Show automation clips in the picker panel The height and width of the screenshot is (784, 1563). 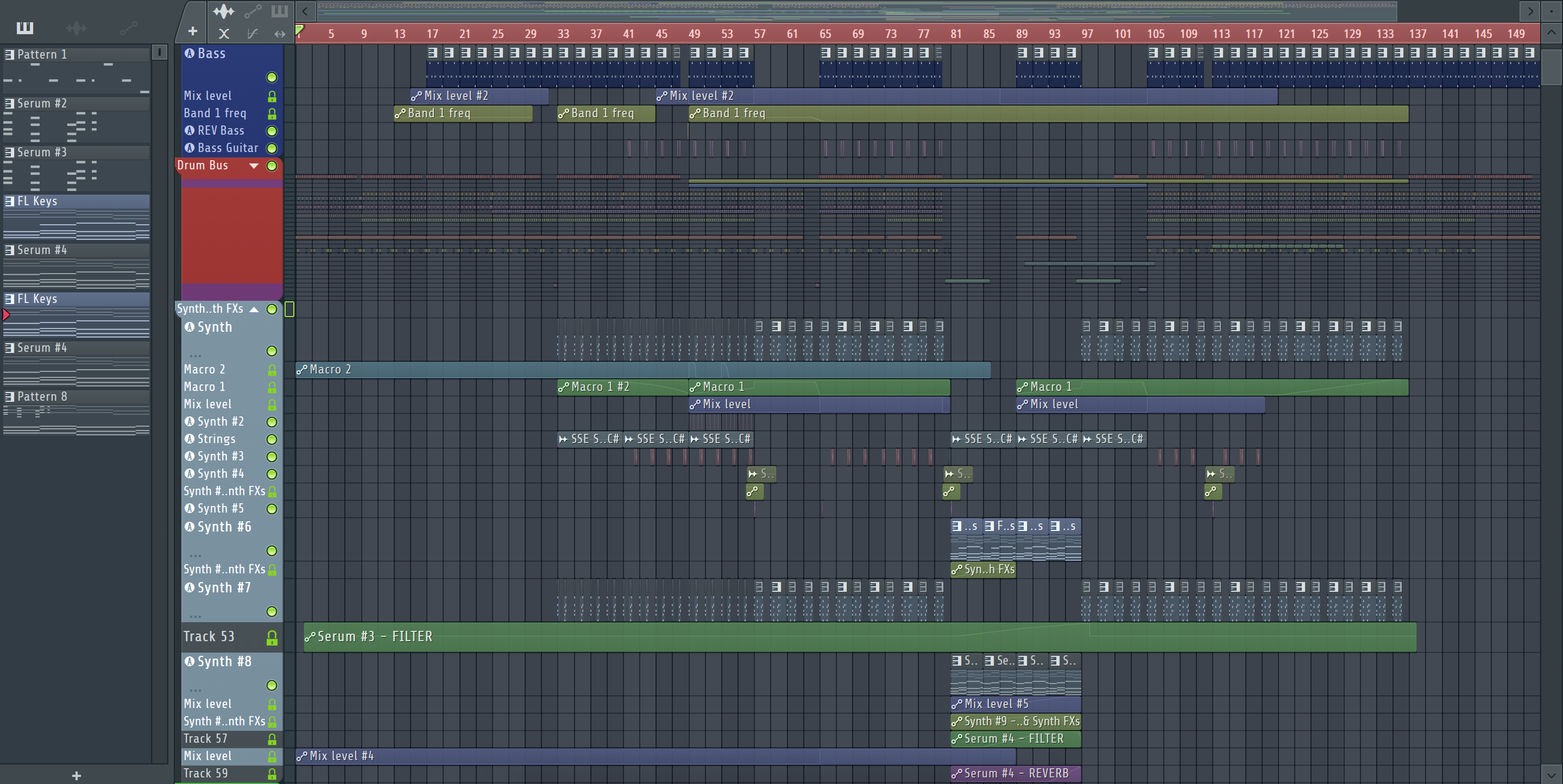click(x=128, y=28)
